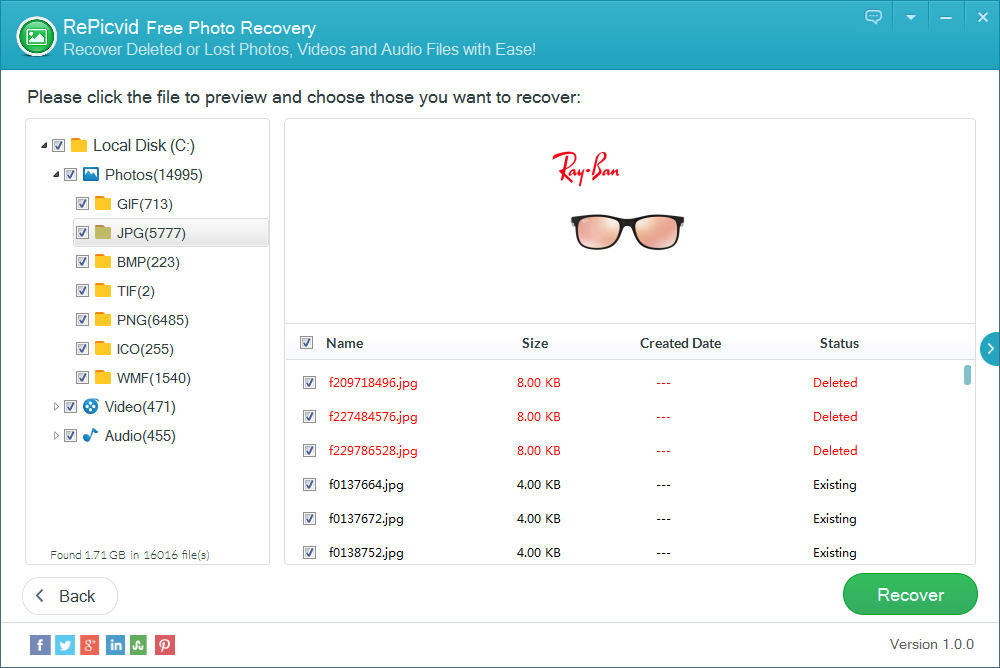Image resolution: width=1000 pixels, height=668 pixels.
Task: Open the title bar dropdown arrow menu
Action: click(910, 16)
